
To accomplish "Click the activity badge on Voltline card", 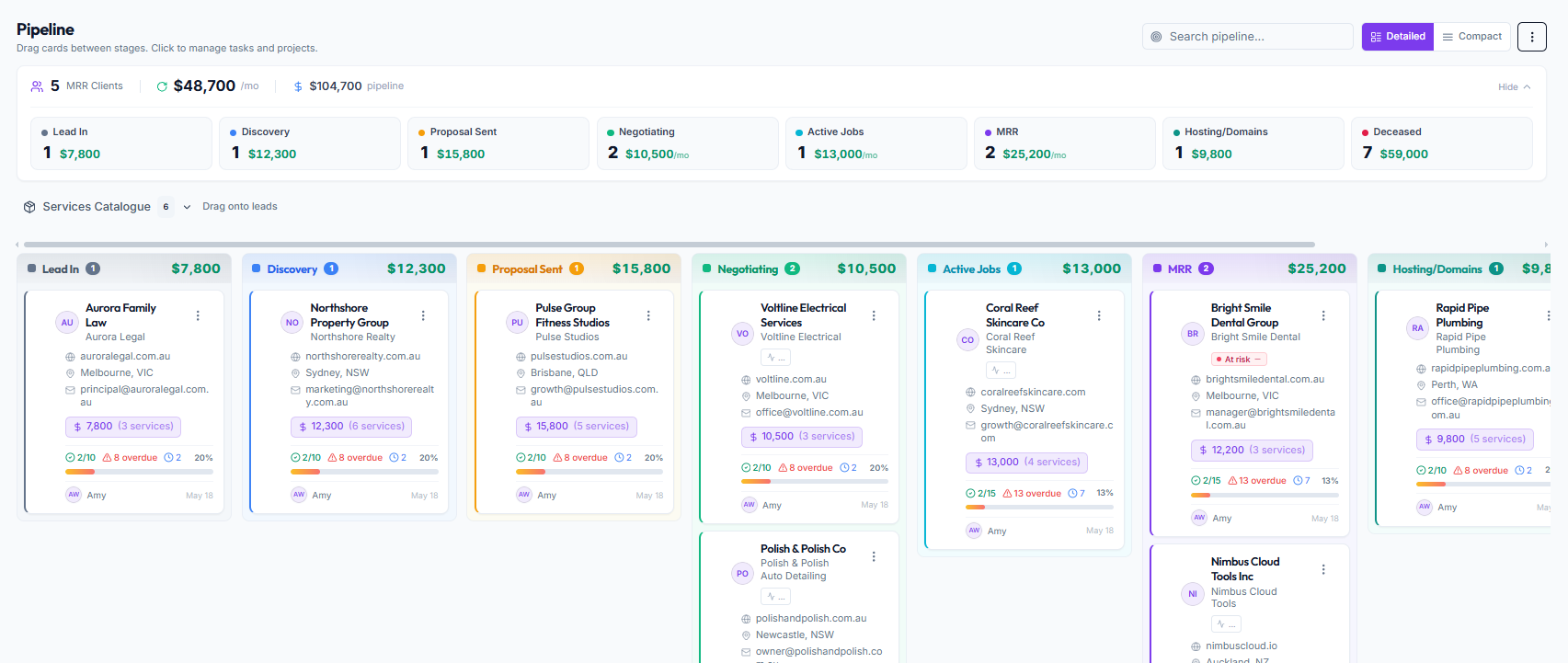I will pos(777,358).
